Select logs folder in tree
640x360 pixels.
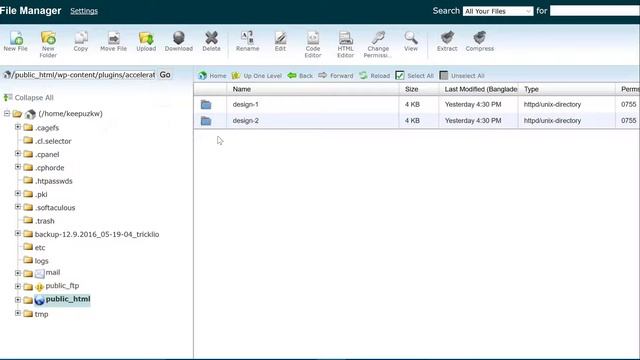coord(41,261)
